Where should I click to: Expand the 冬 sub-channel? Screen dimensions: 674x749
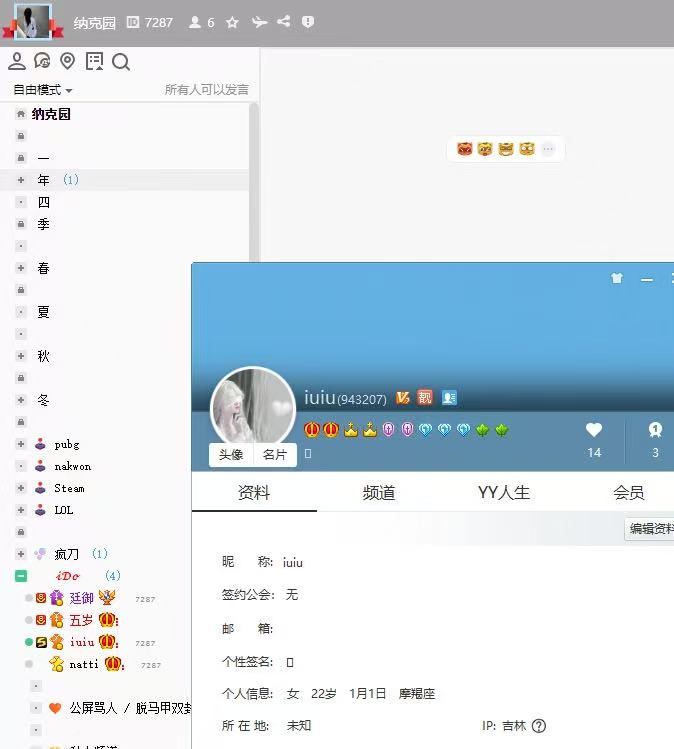pyautogui.click(x=21, y=400)
